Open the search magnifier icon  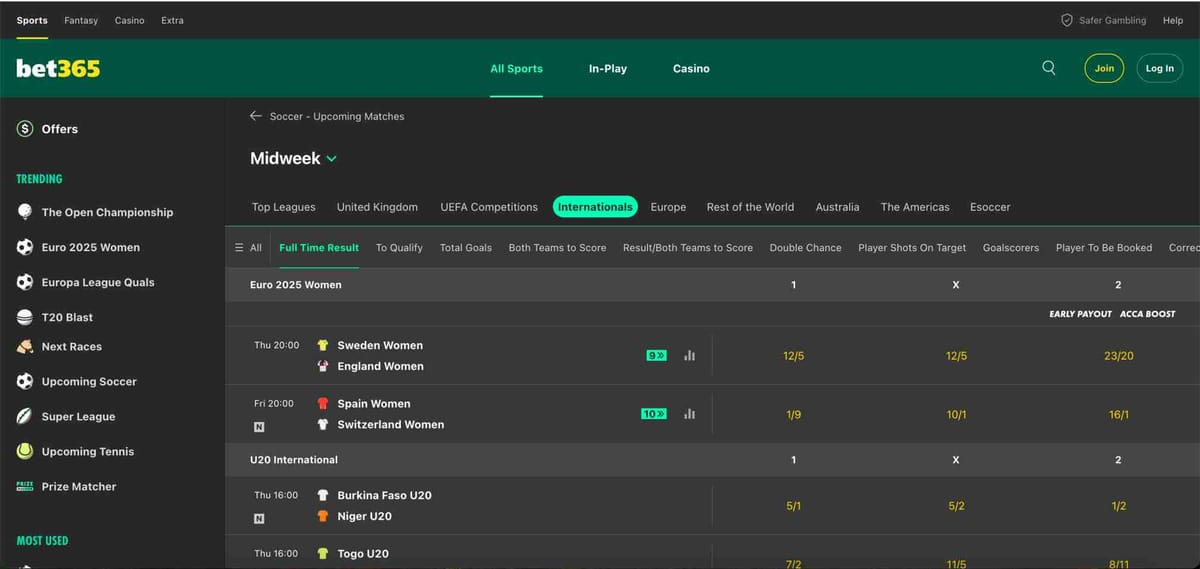coord(1048,68)
